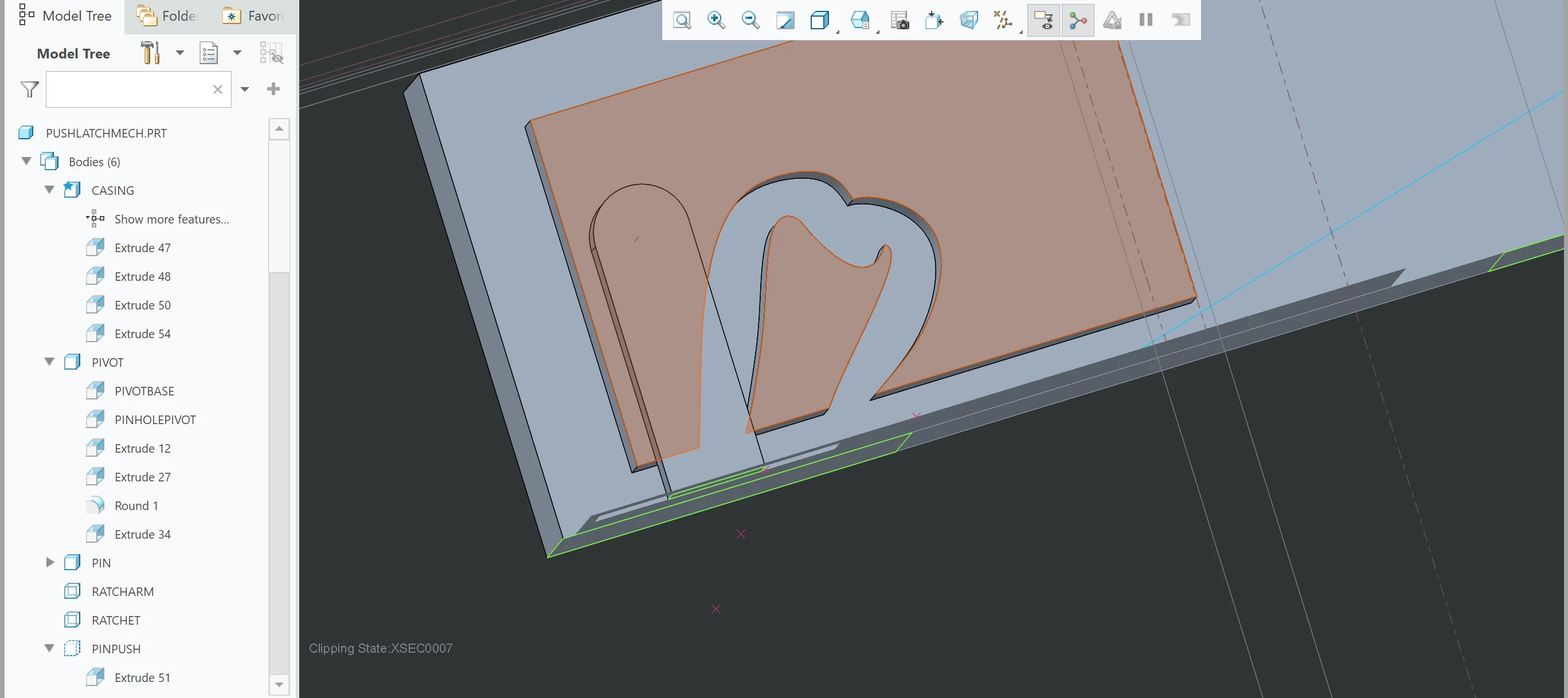Toggle the Spin Center display
Image resolution: width=1568 pixels, height=698 pixels.
point(1077,20)
